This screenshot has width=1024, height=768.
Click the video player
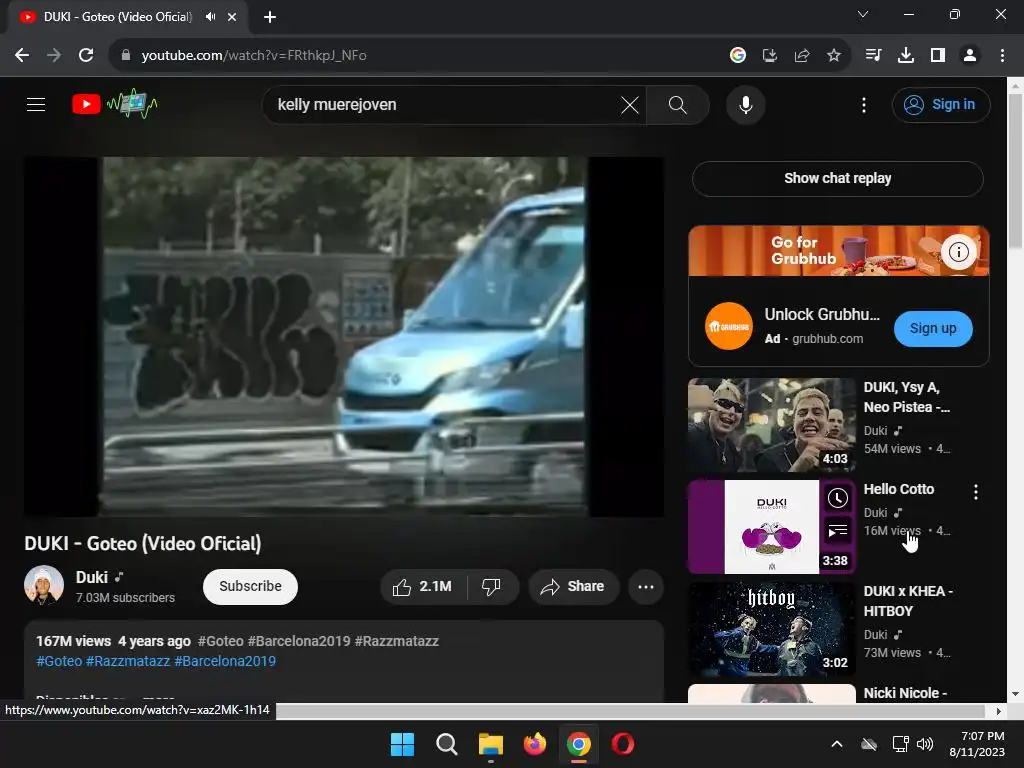tap(344, 336)
